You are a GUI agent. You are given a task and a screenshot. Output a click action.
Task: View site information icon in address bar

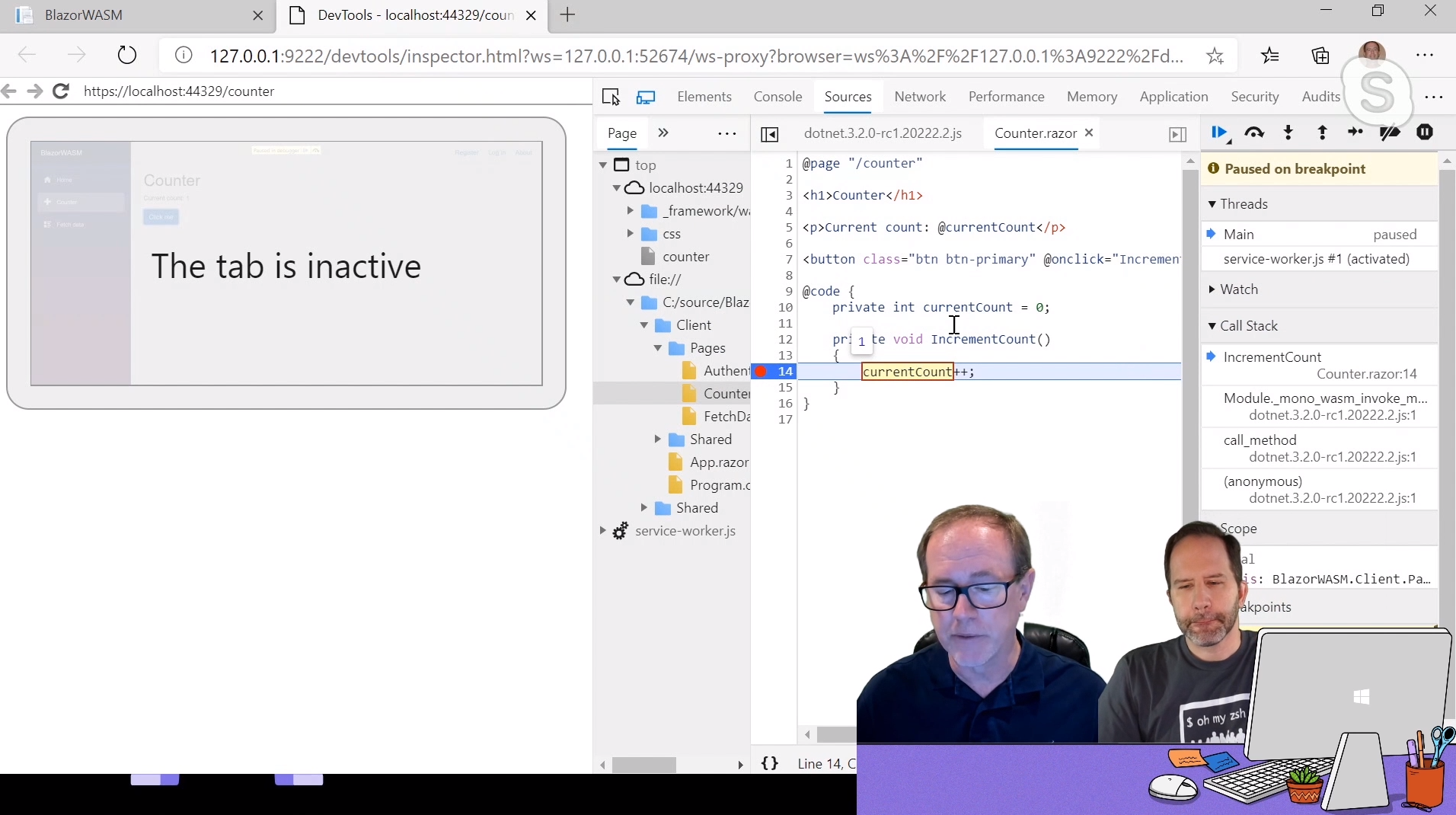pos(184,56)
